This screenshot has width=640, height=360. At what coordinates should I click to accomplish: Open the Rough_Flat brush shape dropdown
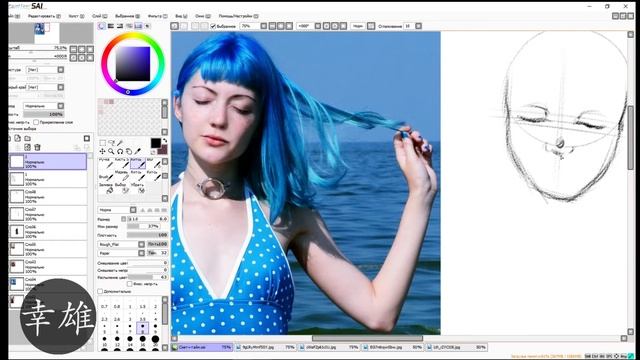pos(122,244)
